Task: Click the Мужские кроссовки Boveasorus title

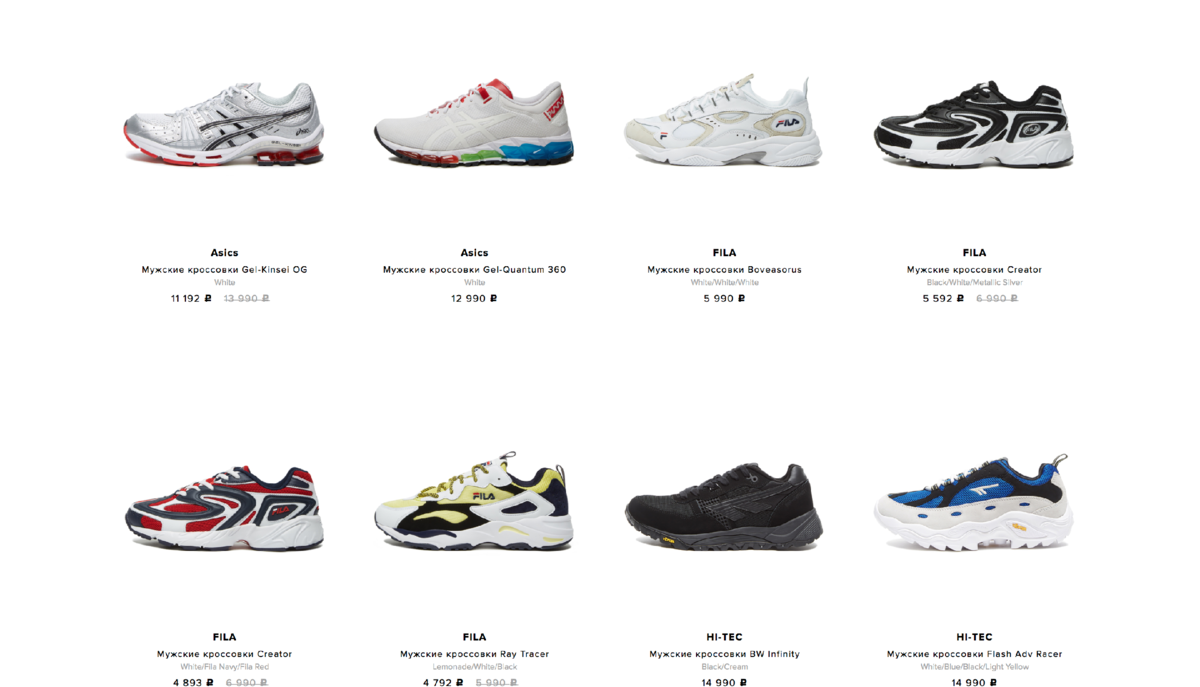Action: 724,270
